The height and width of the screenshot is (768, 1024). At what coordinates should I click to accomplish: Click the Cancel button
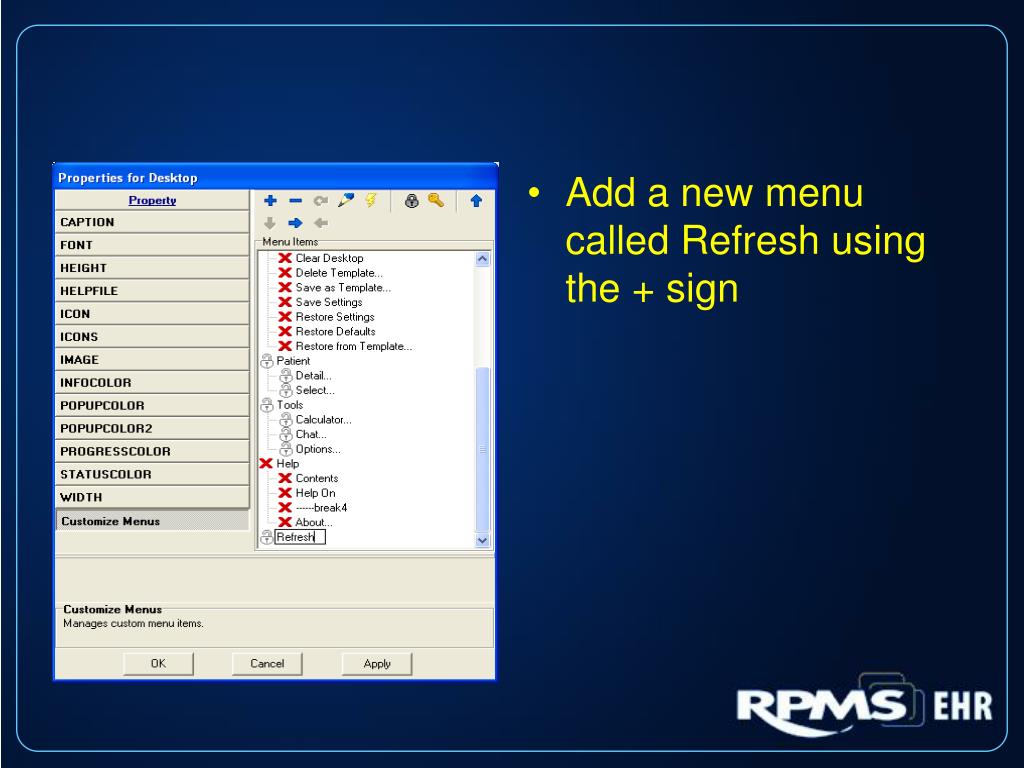267,664
